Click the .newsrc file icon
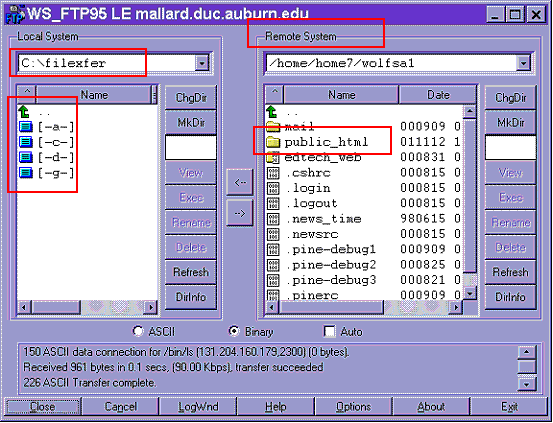The image size is (553, 423). [273, 234]
